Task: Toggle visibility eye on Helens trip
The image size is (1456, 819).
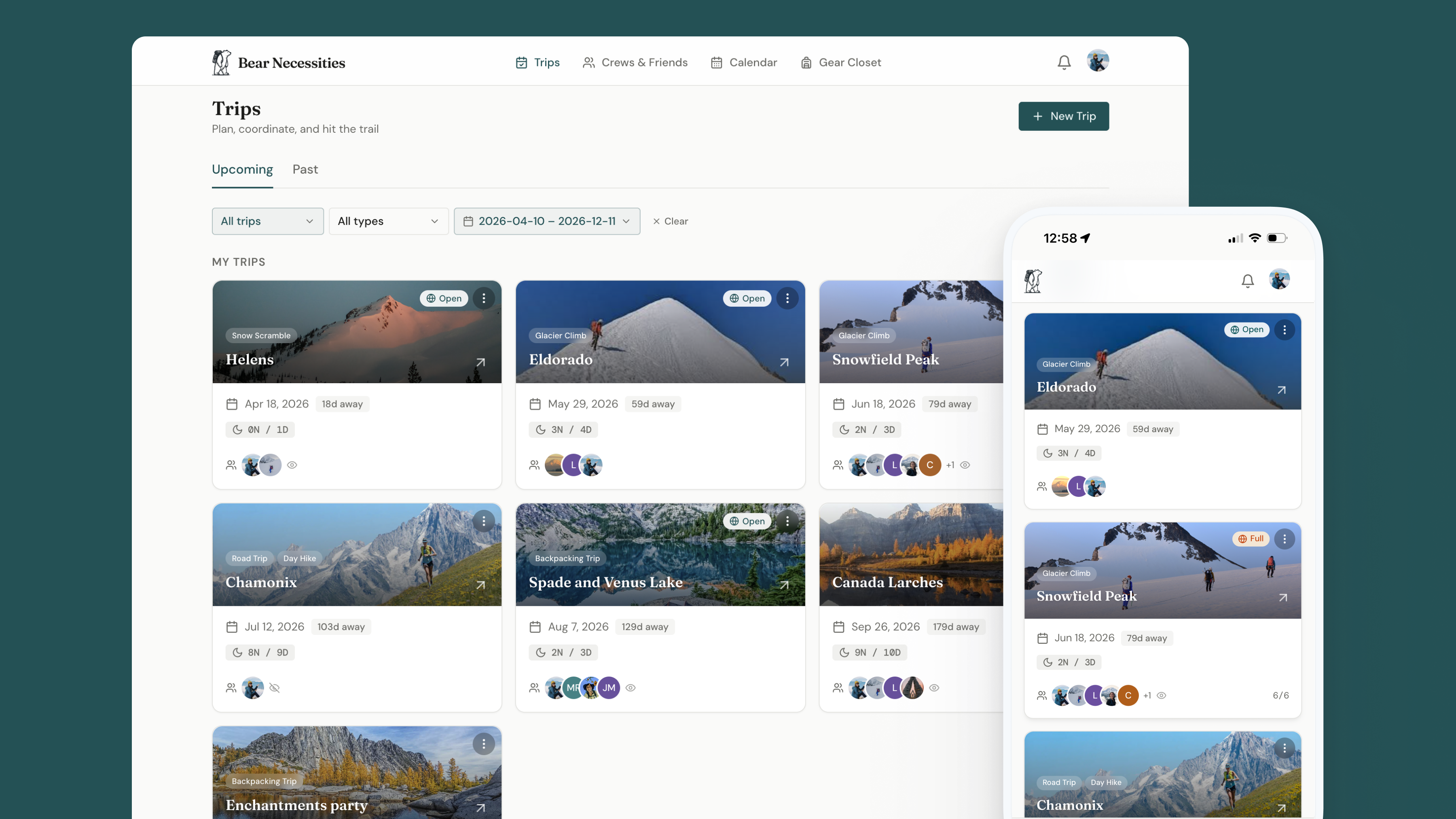Action: tap(292, 465)
